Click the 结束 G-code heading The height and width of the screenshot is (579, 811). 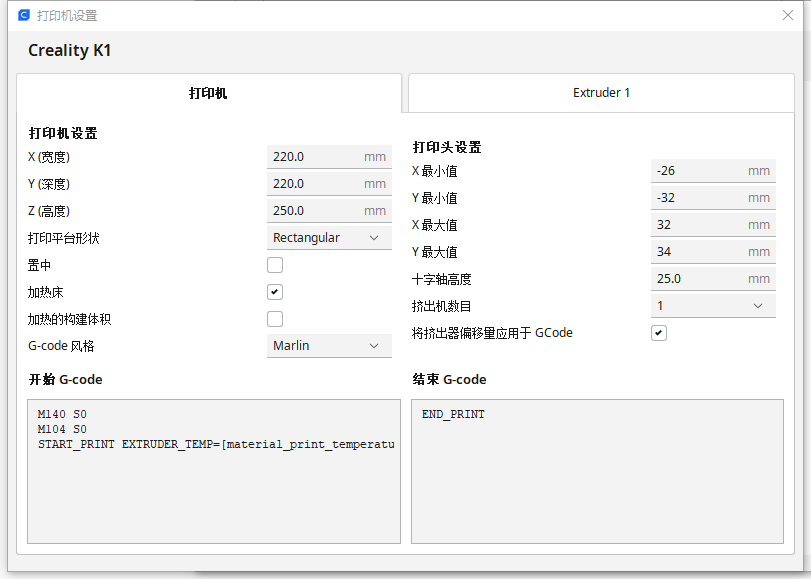click(449, 379)
